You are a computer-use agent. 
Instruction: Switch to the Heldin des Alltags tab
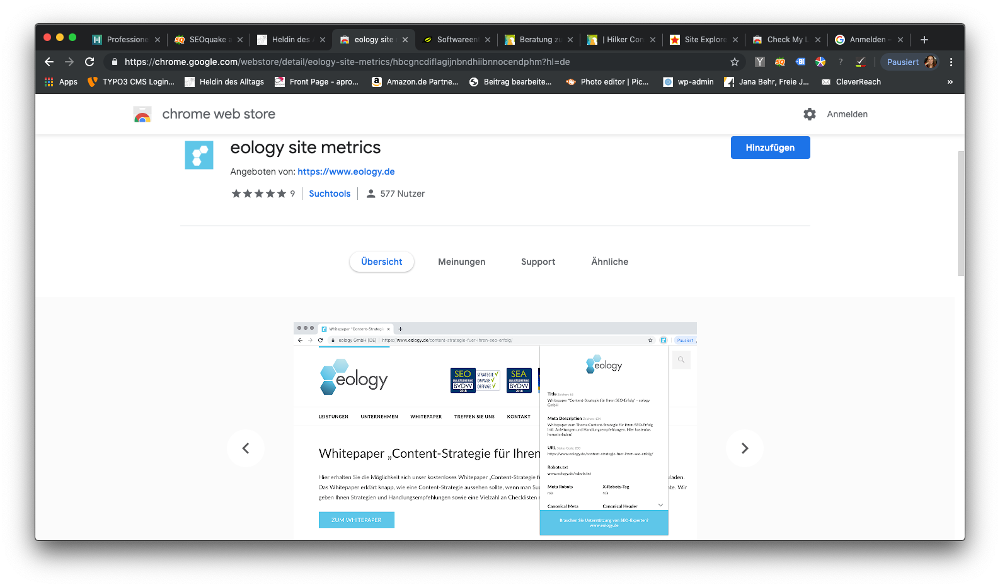[291, 40]
